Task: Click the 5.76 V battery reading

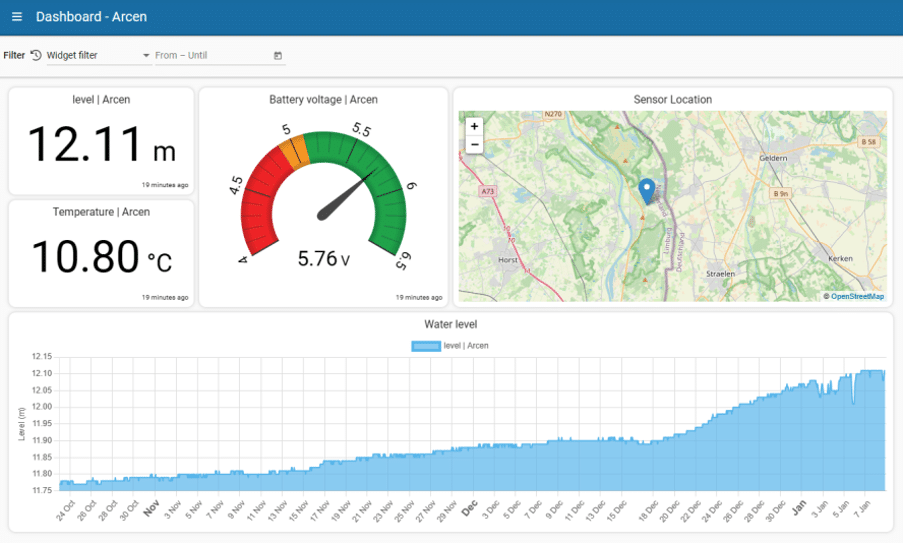Action: tap(323, 259)
